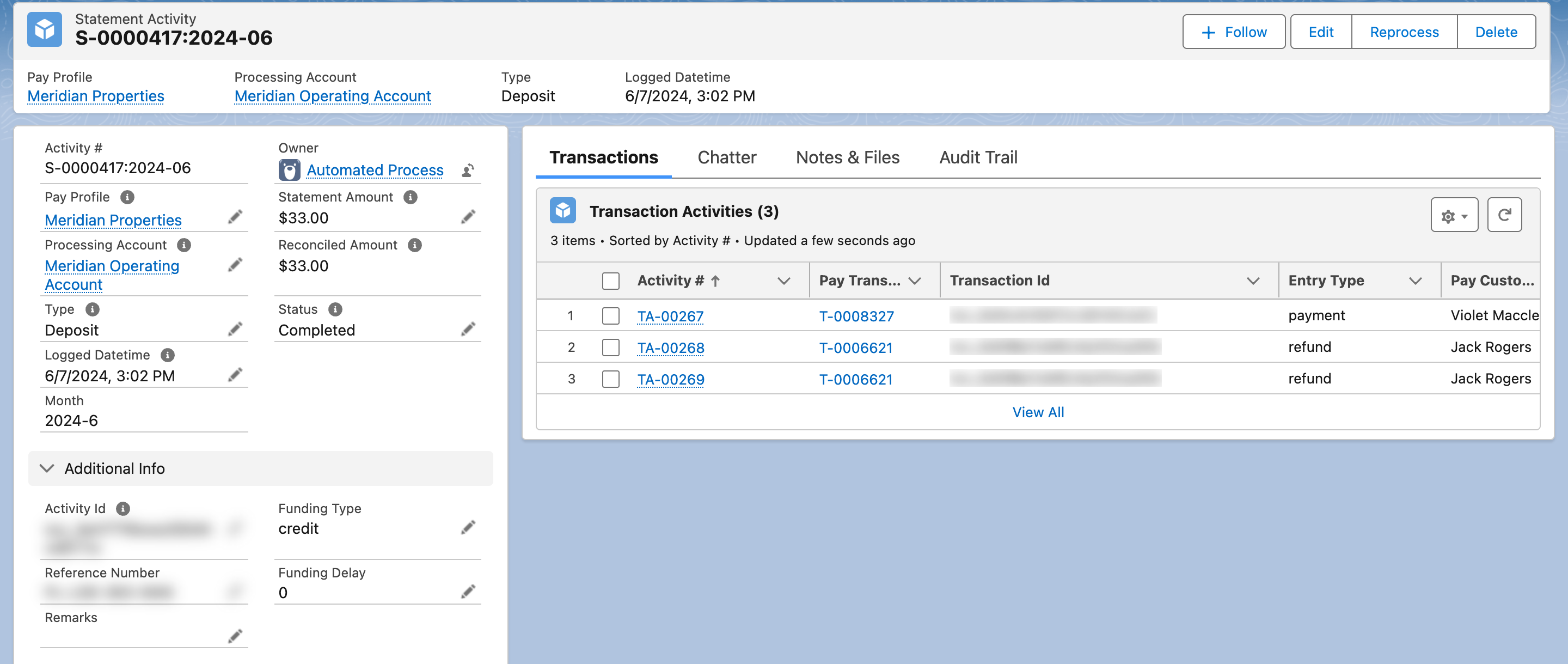Click the change owner icon beside Automated Process
Image resolution: width=1568 pixels, height=664 pixels.
pos(468,170)
